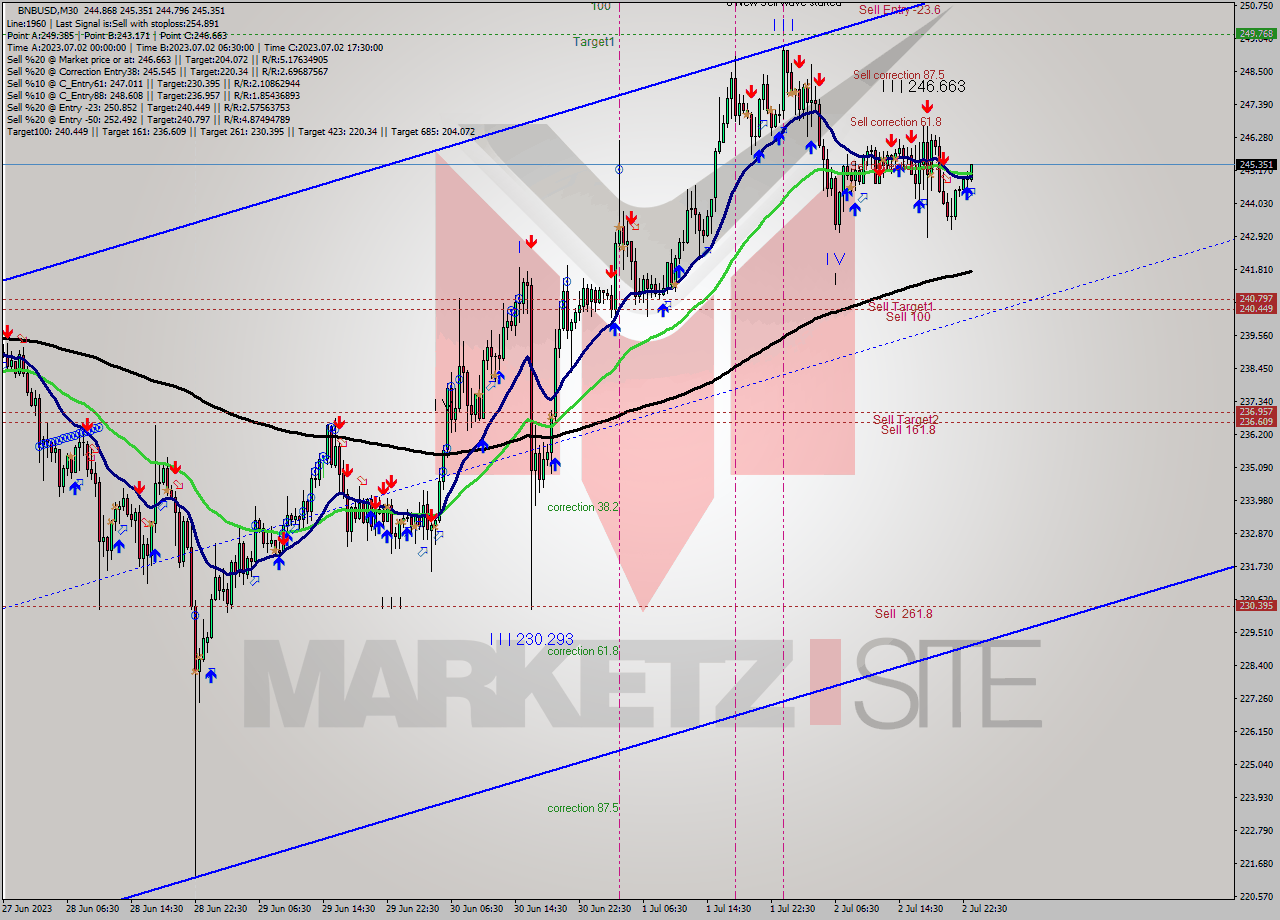Viewport: 1280px width, 920px height.
Task: Click the 'Target100: 240.449' info line
Action: pos(240,131)
